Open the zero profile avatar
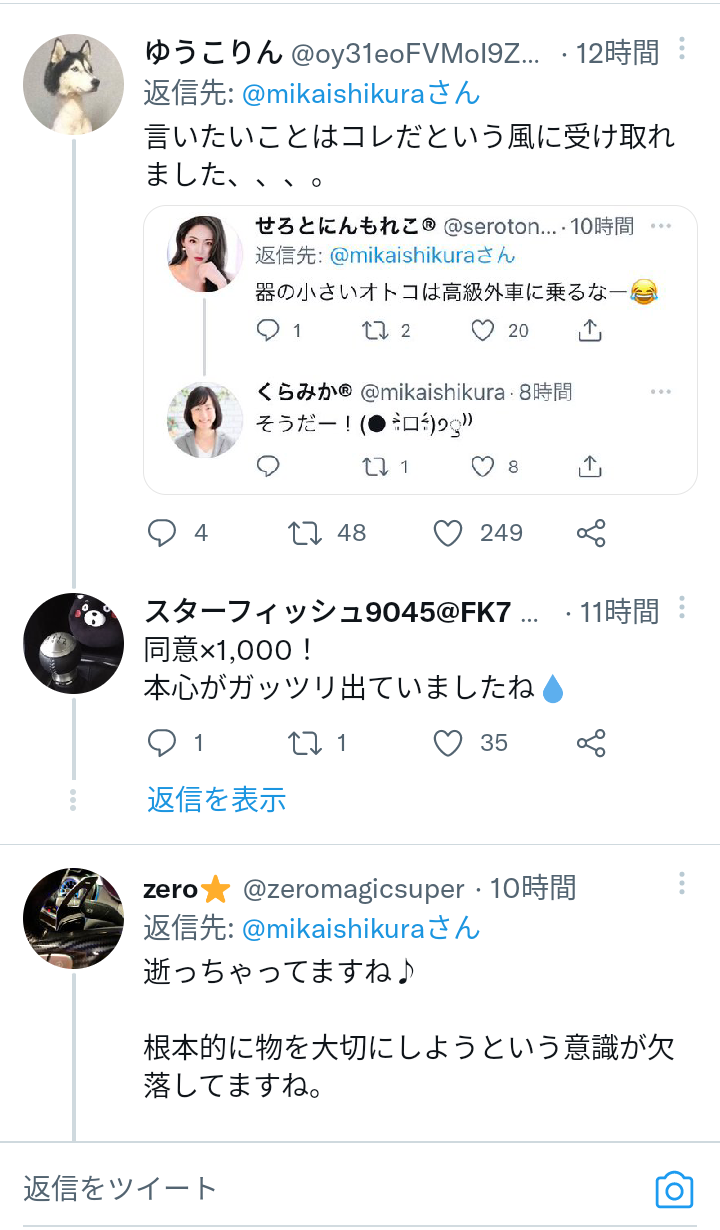Viewport: 720px width, 1230px height. tap(73, 918)
